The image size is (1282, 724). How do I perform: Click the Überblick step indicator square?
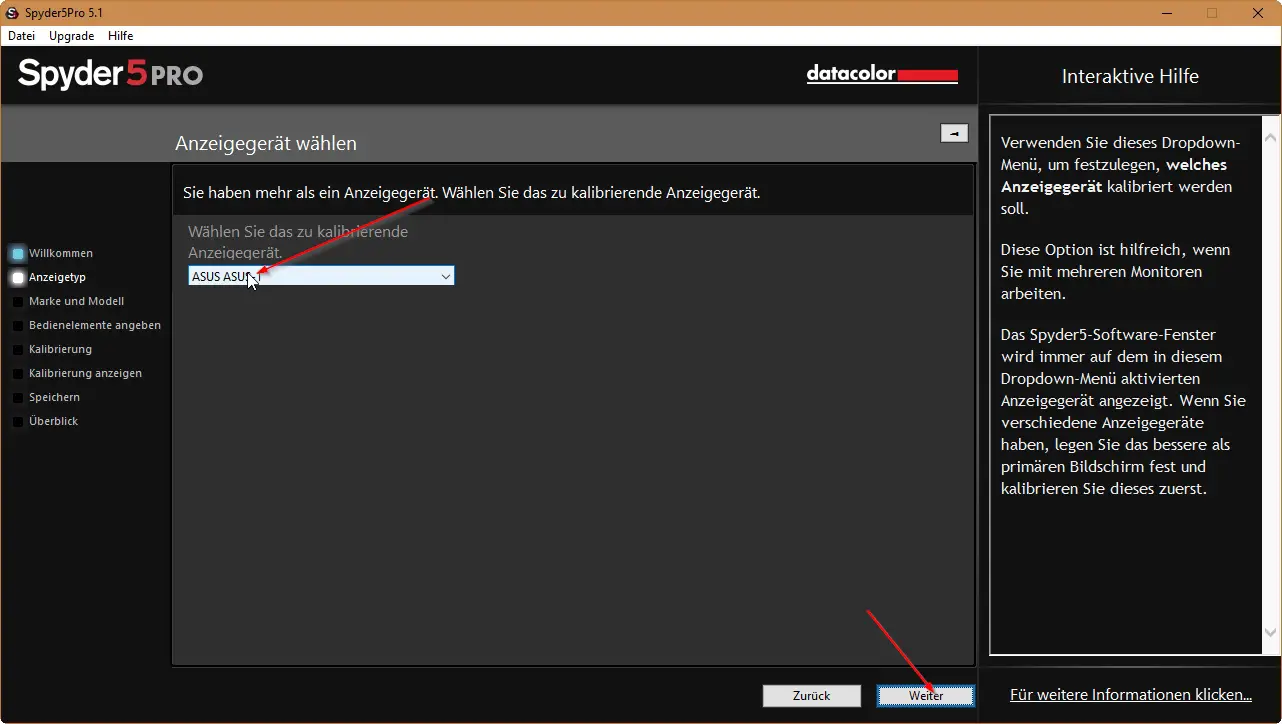pyautogui.click(x=18, y=422)
